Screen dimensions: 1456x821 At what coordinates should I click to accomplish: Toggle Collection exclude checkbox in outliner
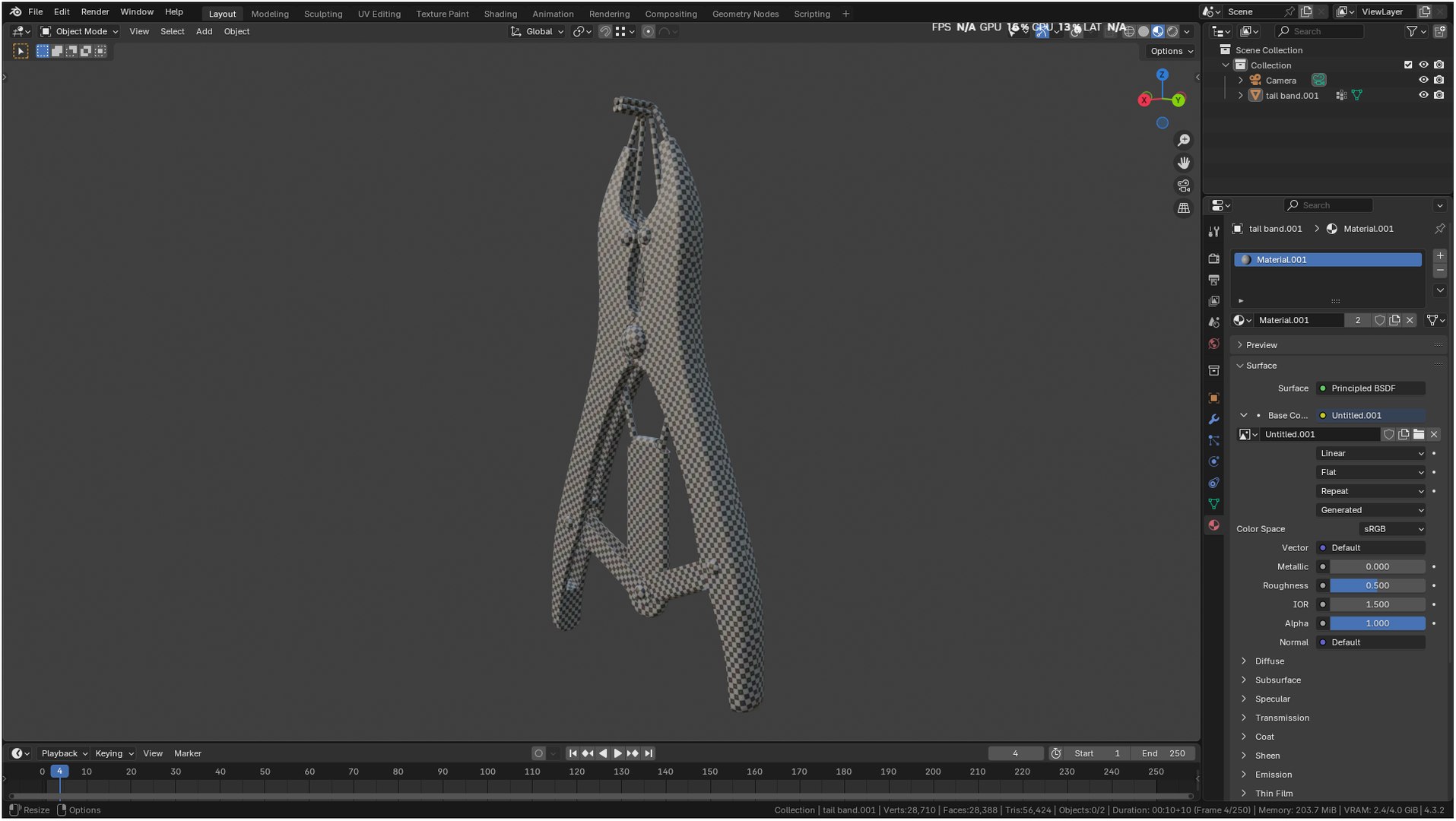[1408, 65]
